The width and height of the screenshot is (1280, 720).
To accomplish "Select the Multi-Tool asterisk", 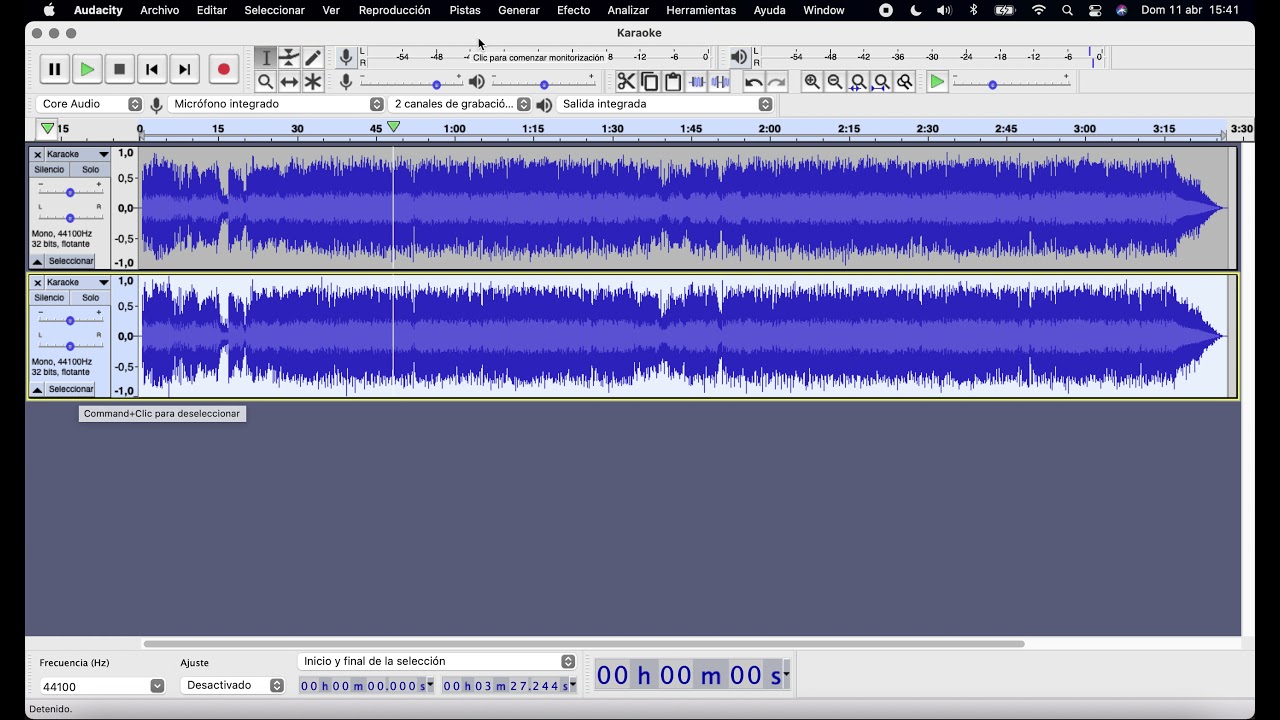I will [313, 82].
